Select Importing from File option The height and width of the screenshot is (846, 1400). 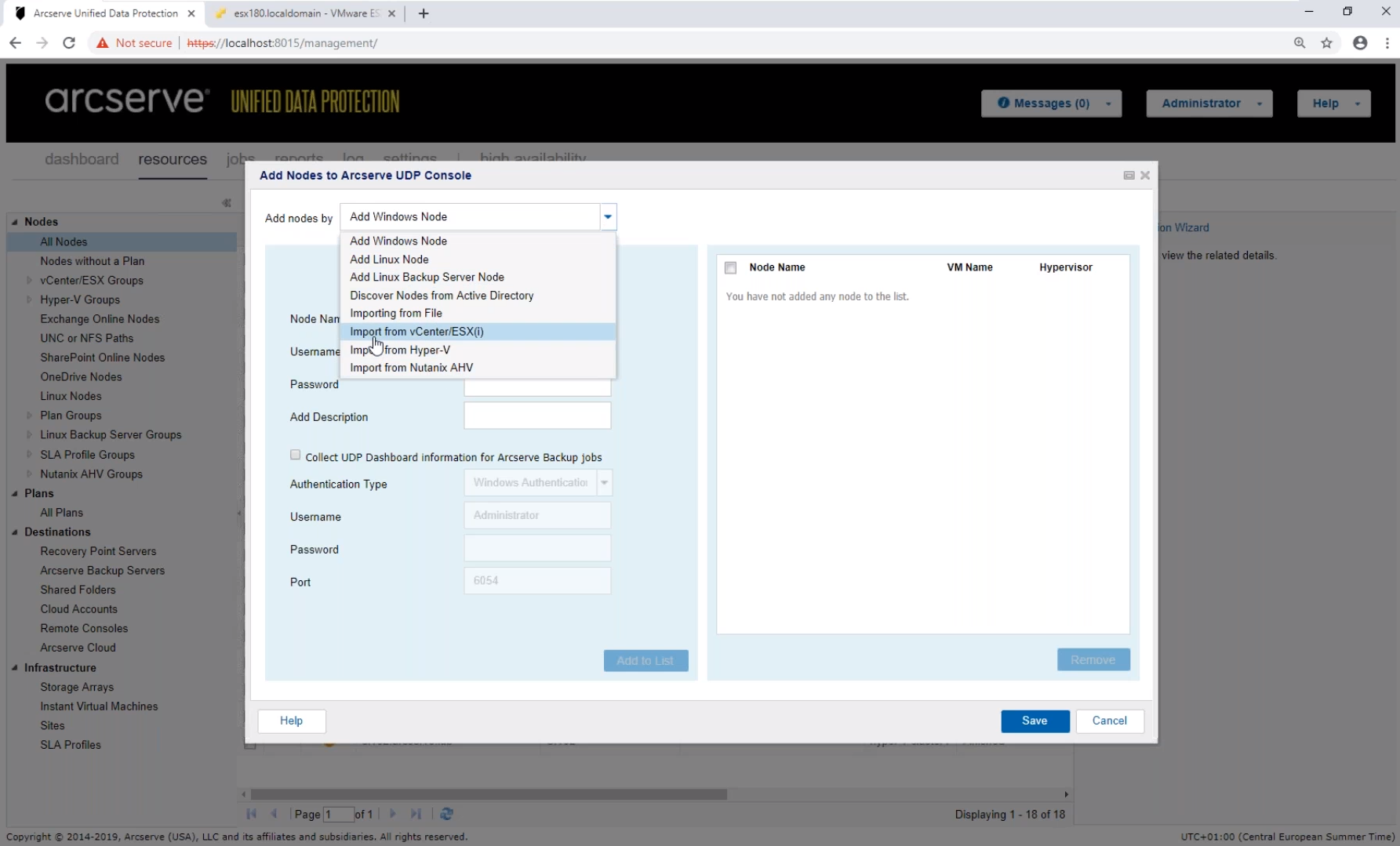pos(478,314)
